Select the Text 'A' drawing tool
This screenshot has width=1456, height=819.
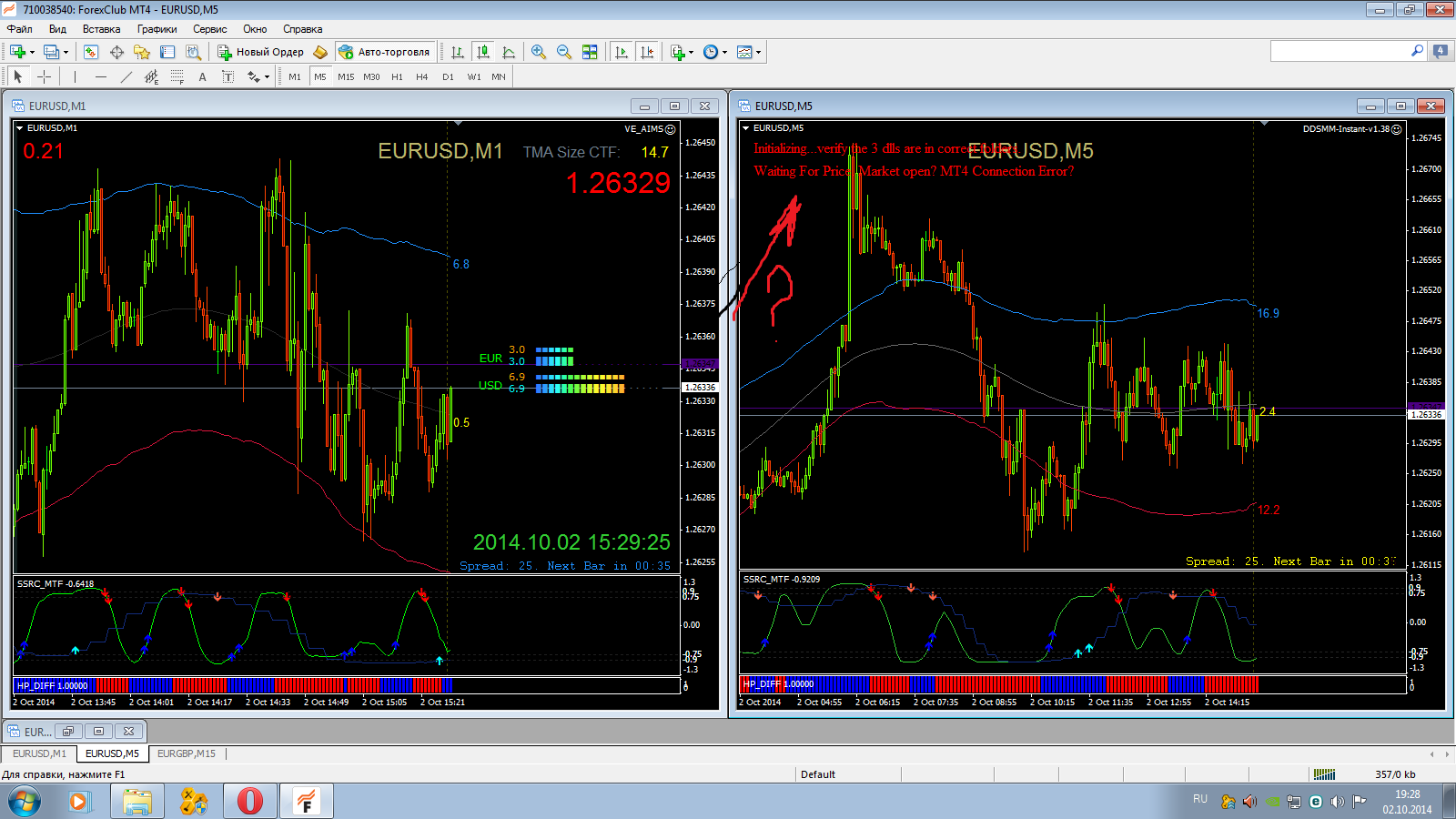point(203,76)
